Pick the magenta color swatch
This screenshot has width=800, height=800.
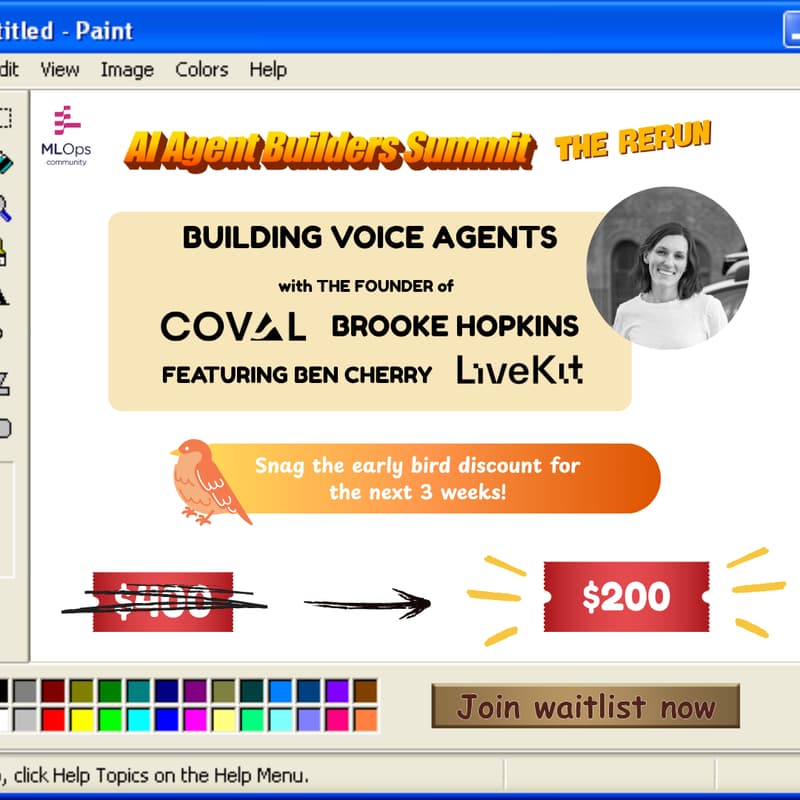click(x=195, y=719)
